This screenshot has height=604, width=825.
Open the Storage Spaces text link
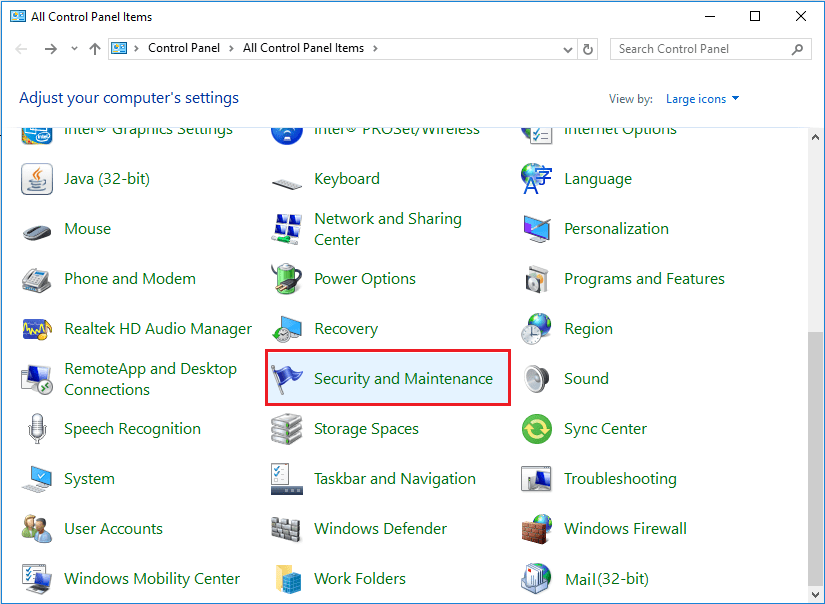click(x=366, y=429)
